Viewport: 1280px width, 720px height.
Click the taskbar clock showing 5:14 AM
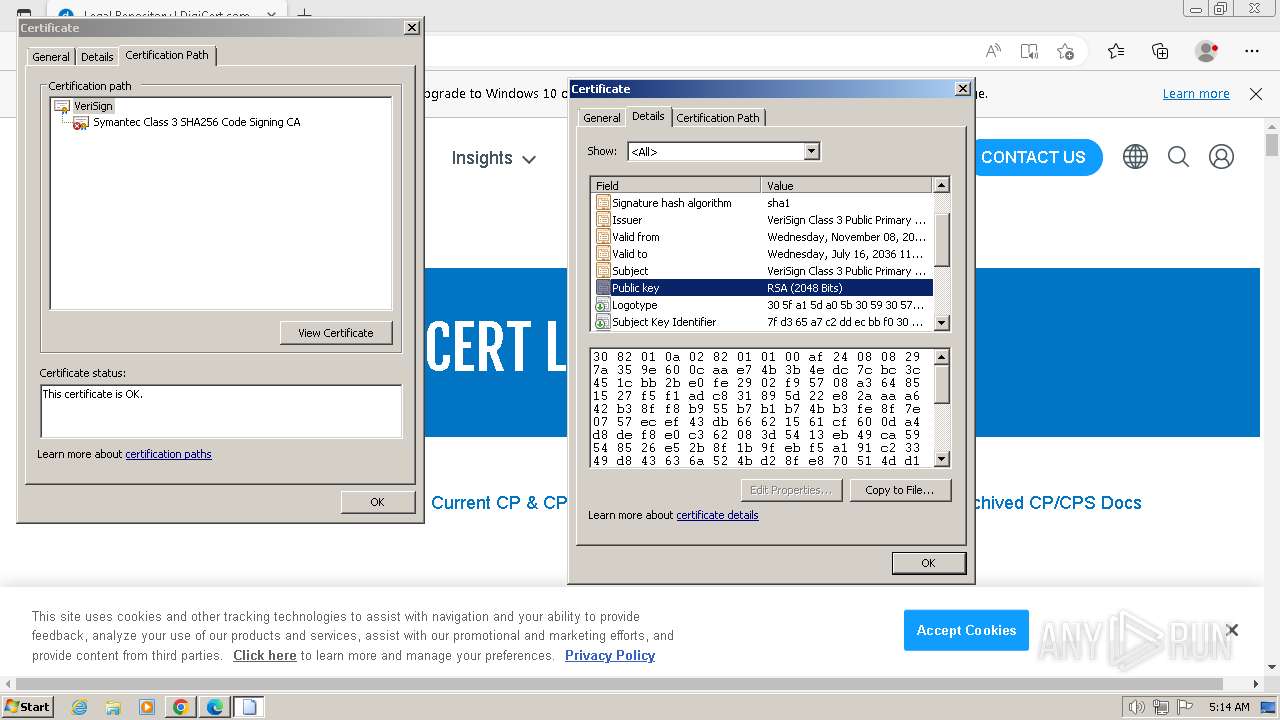1229,707
